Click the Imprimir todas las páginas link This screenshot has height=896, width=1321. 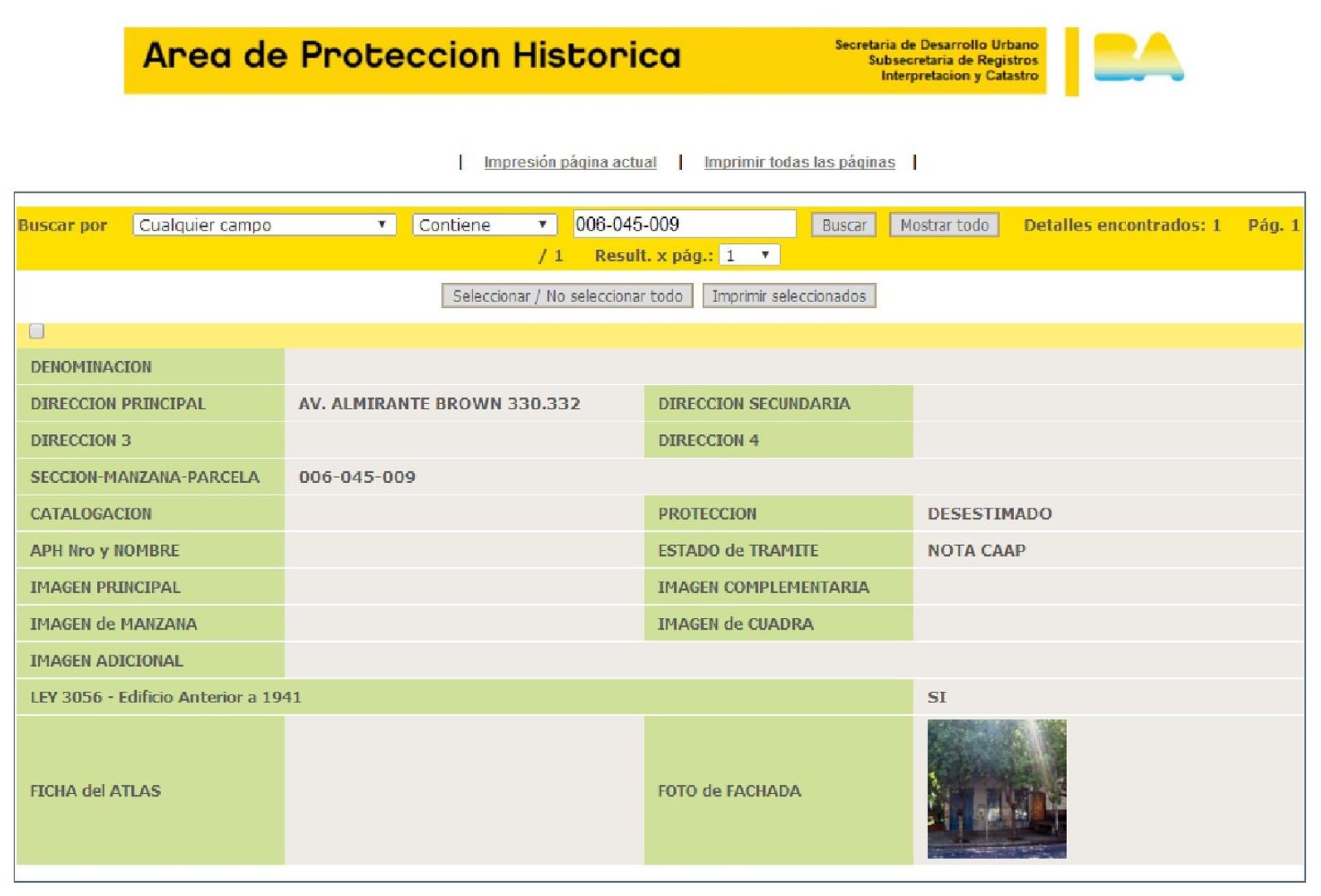point(799,163)
